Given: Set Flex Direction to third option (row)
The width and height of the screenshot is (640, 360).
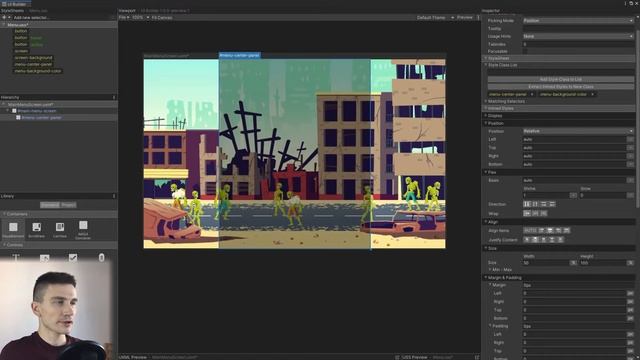Looking at the screenshot, I should tap(544, 204).
